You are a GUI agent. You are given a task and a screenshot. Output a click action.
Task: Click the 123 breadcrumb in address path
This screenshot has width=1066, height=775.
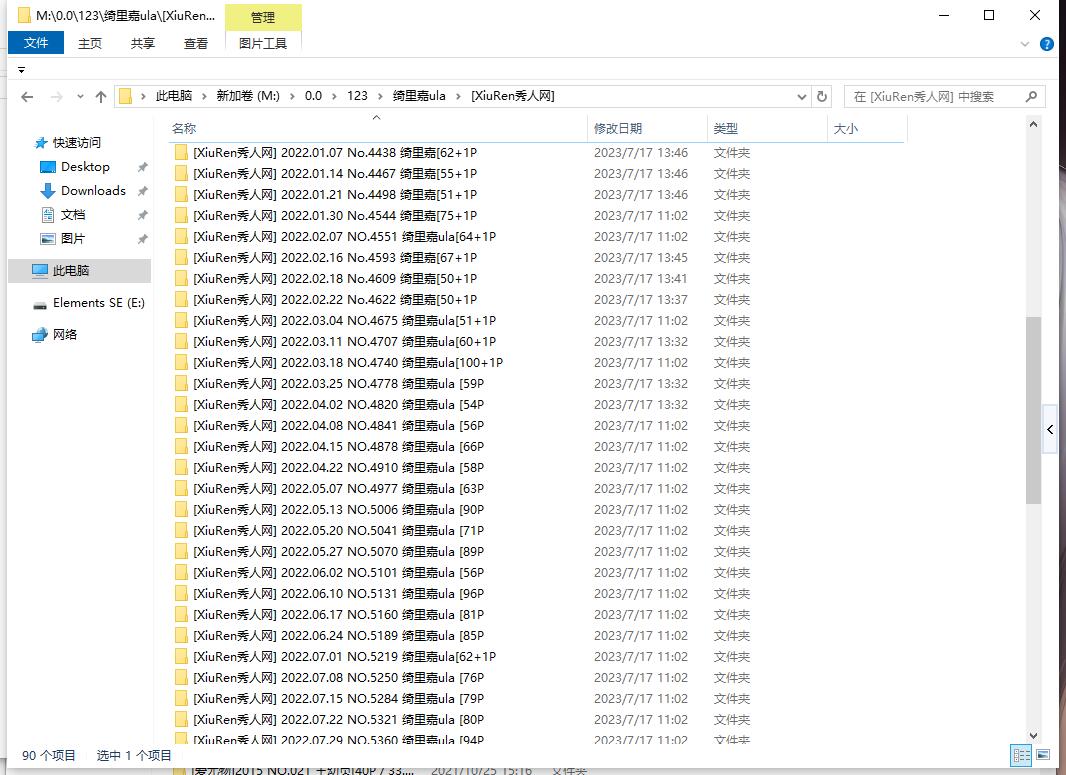357,96
